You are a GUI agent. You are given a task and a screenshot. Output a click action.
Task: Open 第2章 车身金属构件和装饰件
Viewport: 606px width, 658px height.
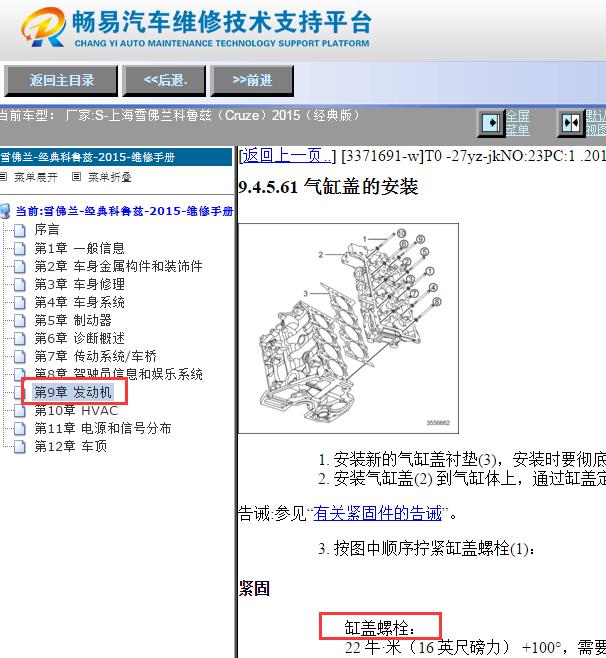(118, 266)
